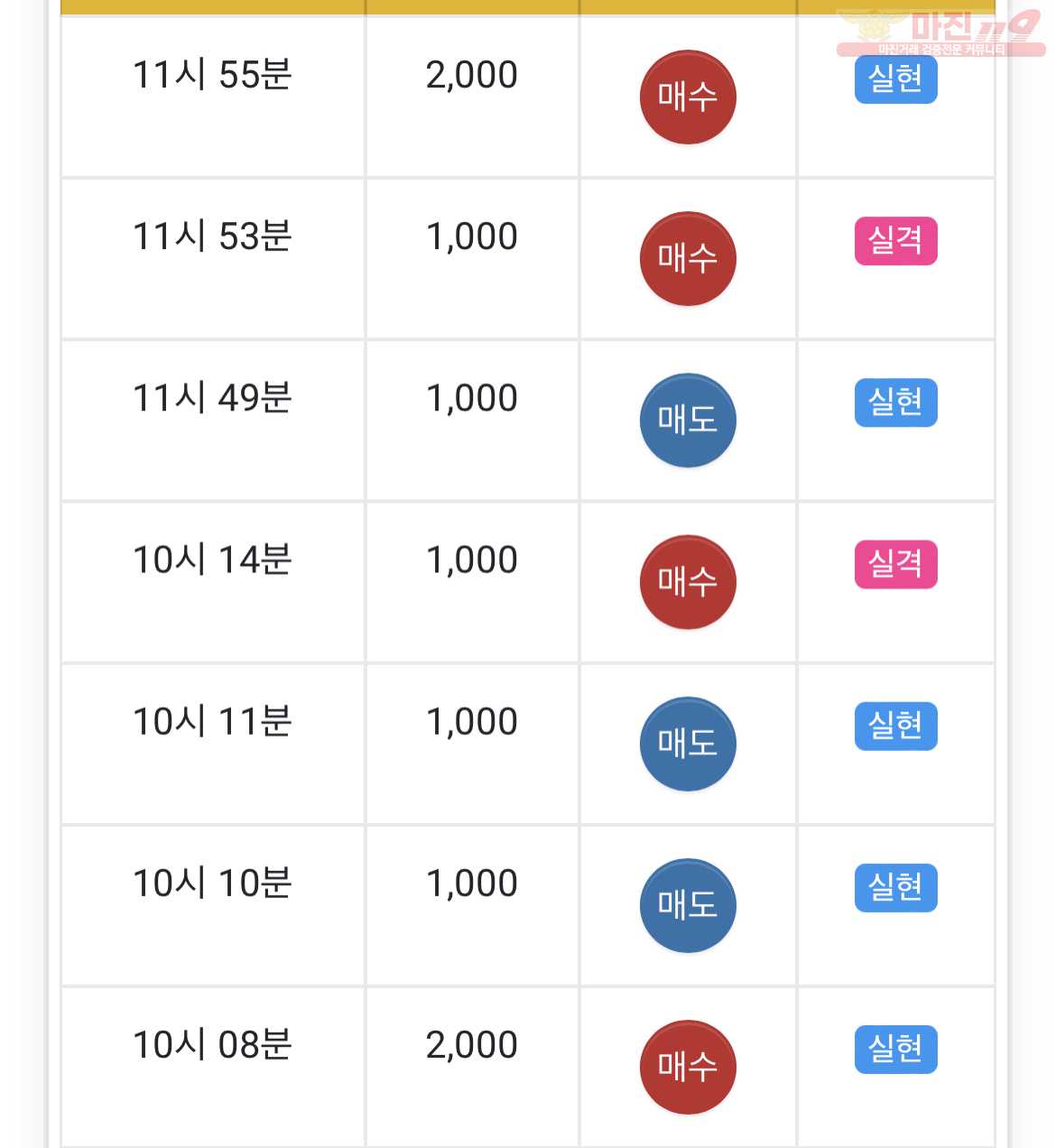Image resolution: width=1056 pixels, height=1148 pixels.
Task: Click the 매수 circle in the 10시 08분 row
Action: coord(688,1066)
